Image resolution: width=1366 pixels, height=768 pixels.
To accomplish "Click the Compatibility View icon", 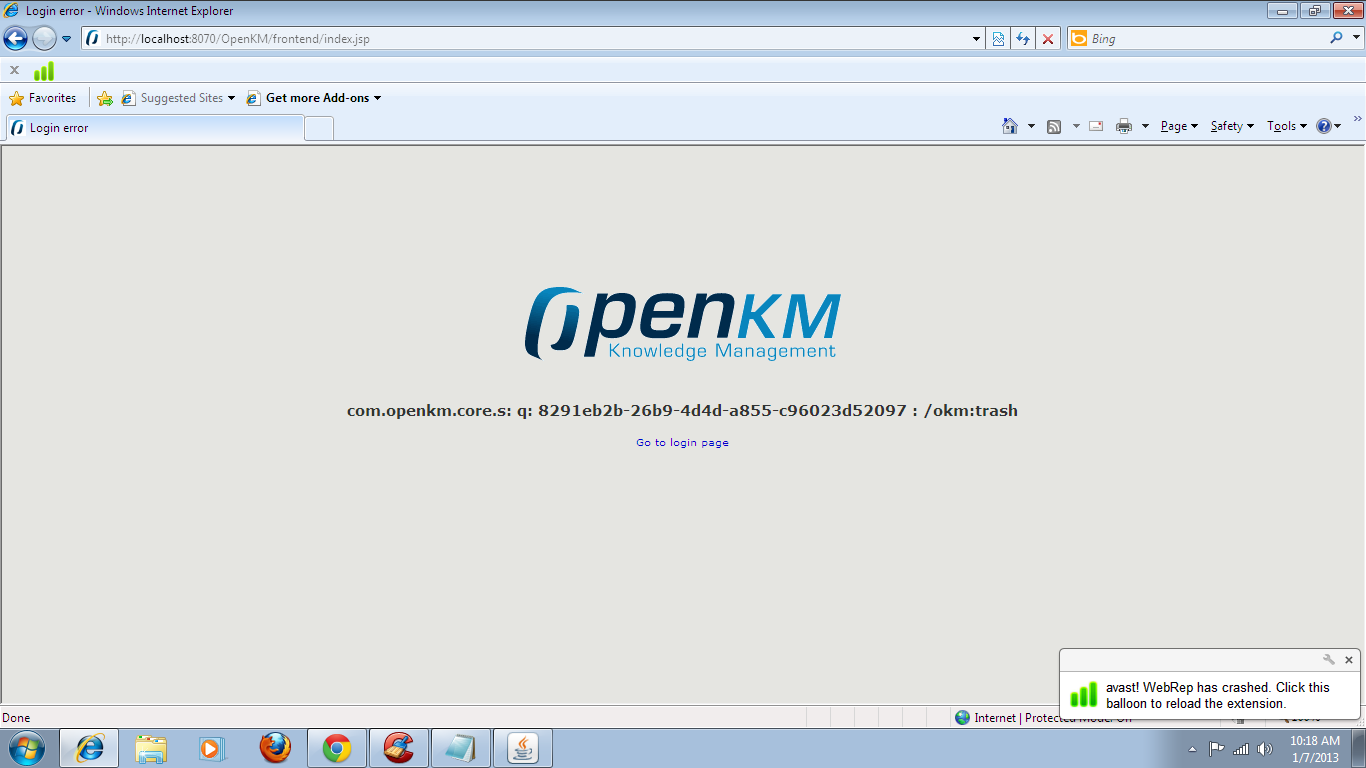I will pos(998,39).
